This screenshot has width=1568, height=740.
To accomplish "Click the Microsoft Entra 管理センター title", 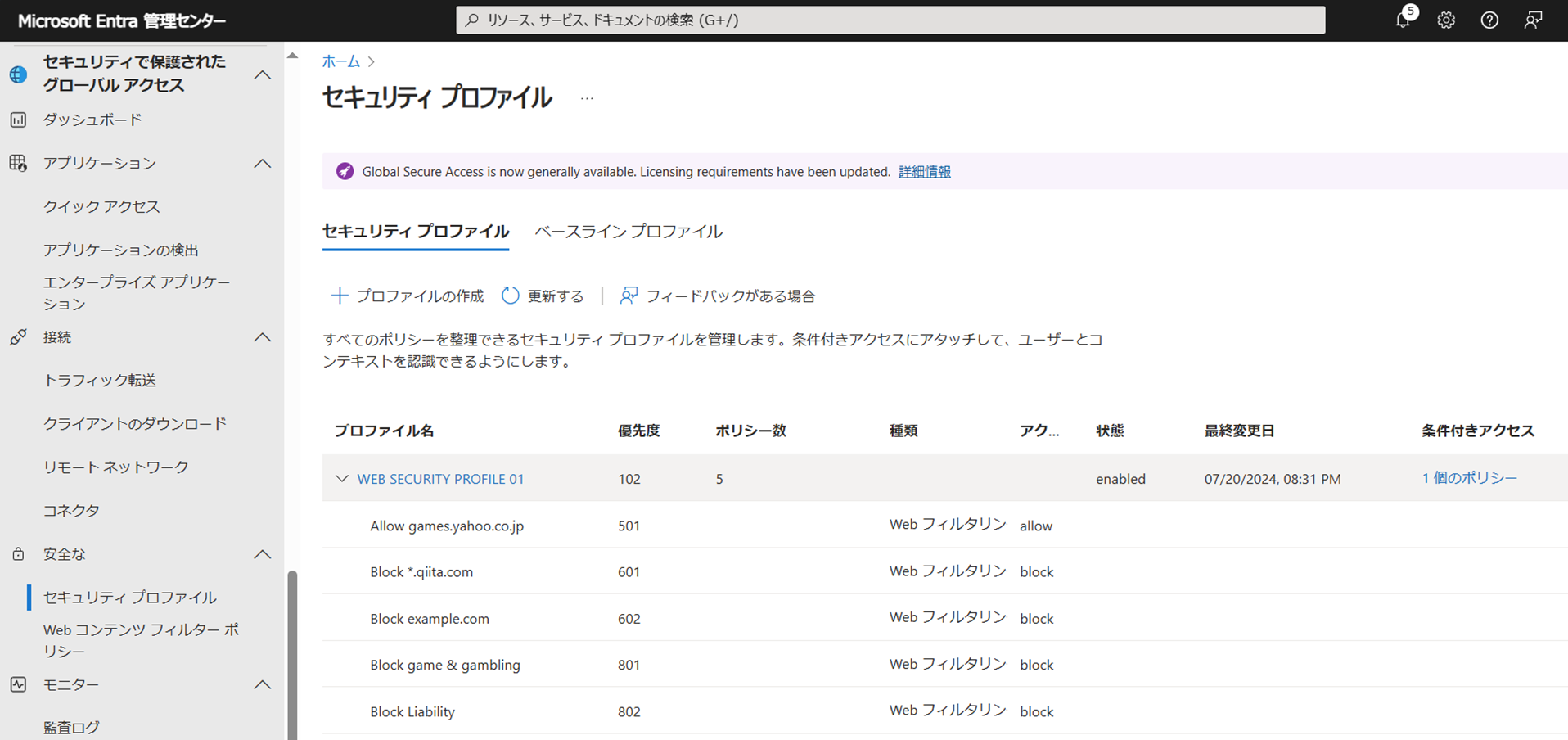I will (x=122, y=20).
